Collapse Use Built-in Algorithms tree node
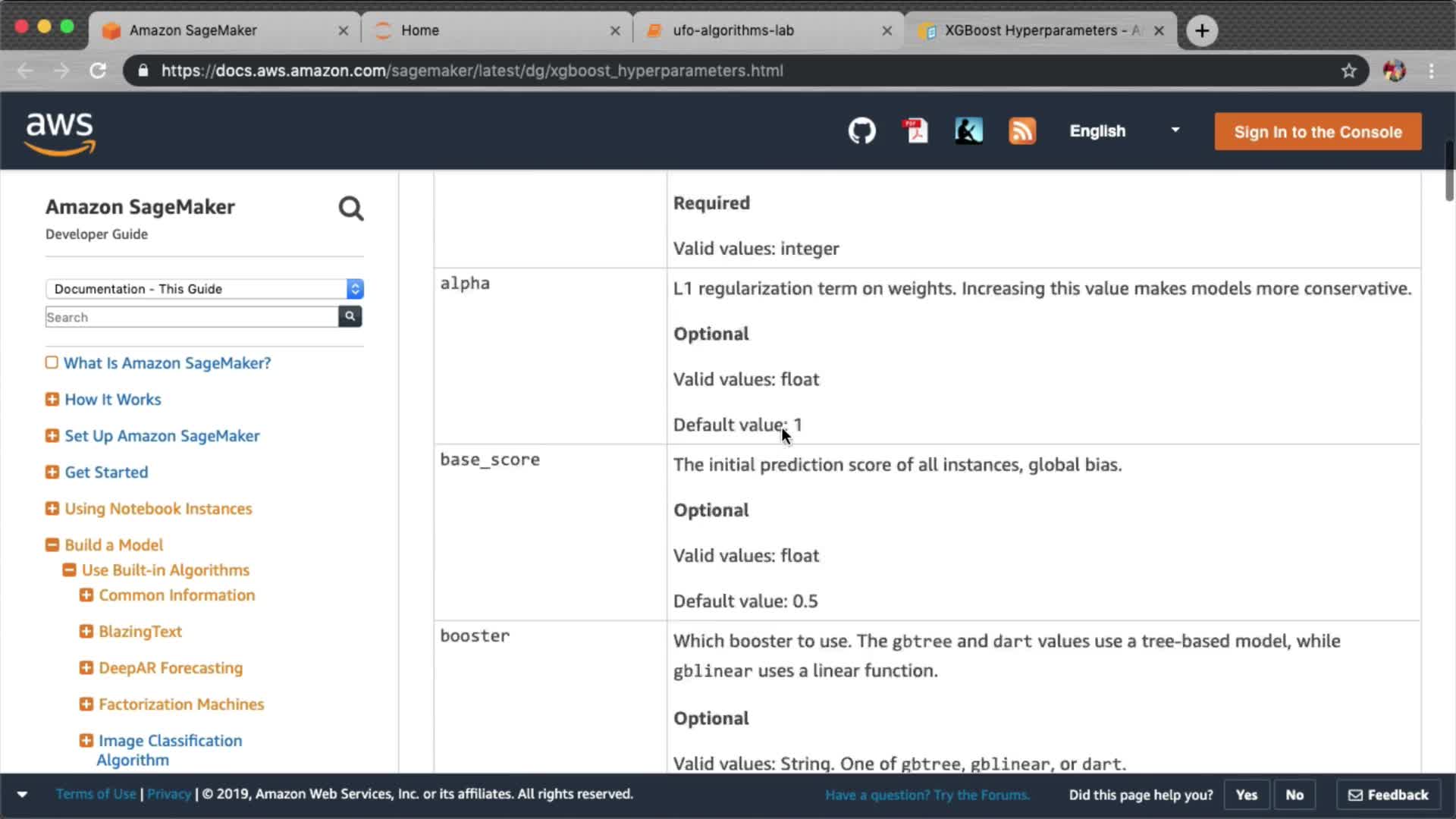This screenshot has height=819, width=1456. (69, 570)
